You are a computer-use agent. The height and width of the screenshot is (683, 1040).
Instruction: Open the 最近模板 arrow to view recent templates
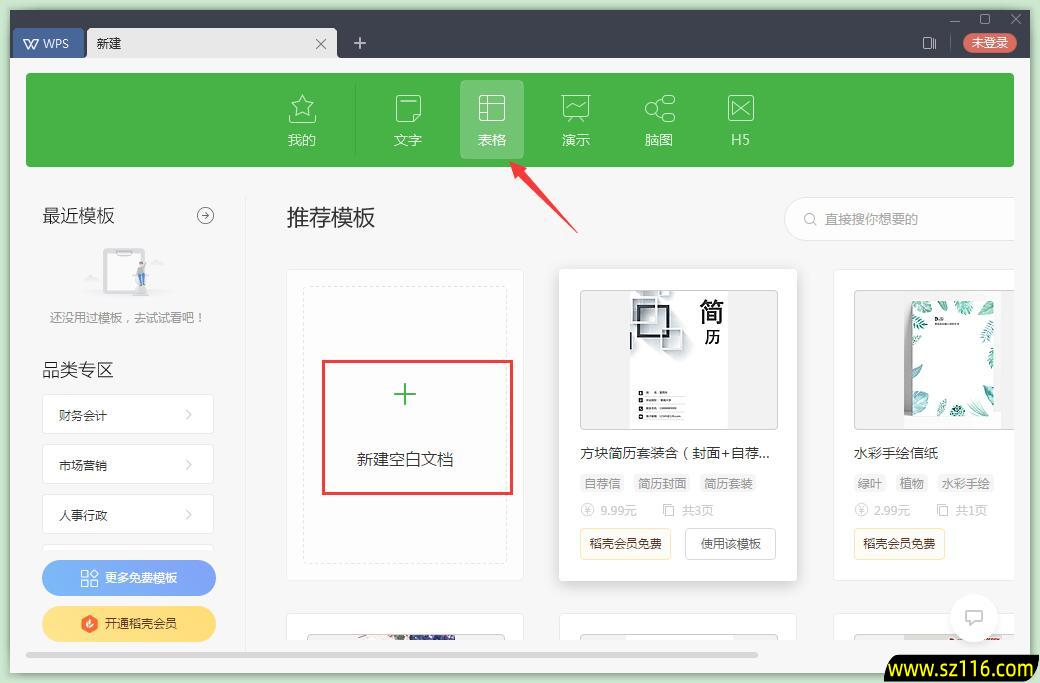tap(205, 215)
